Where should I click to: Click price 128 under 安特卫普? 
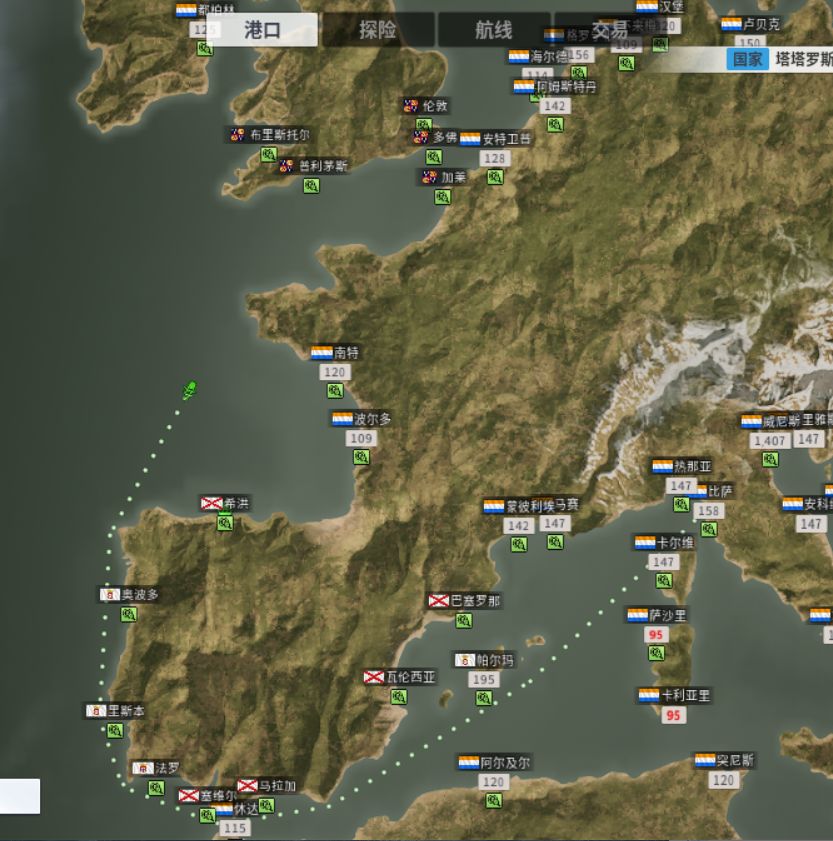495,158
